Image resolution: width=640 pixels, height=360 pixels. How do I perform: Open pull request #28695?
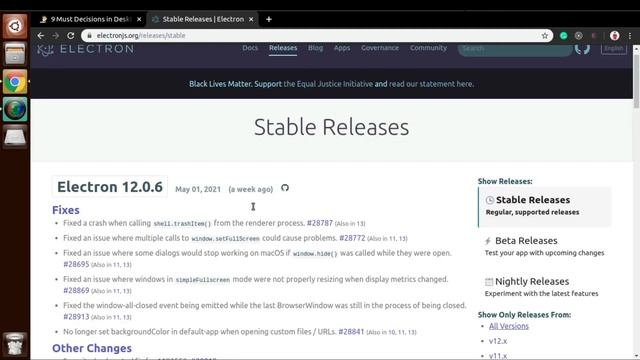76,264
